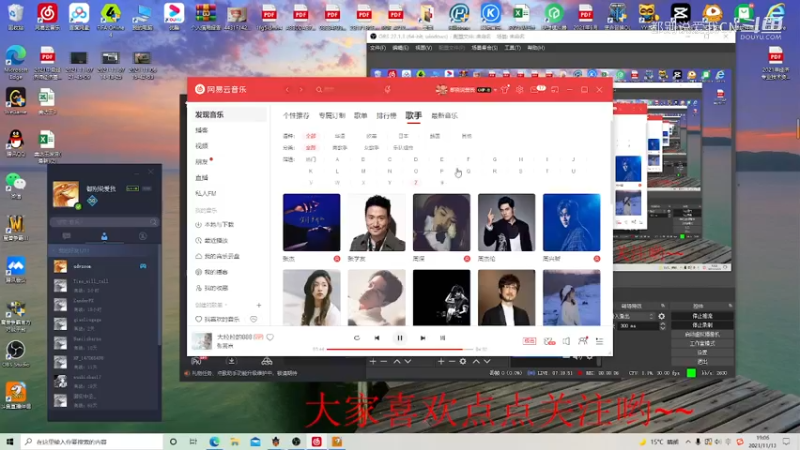Filter artists by letter Z
Viewport: 800px width, 450px height.
click(x=416, y=183)
